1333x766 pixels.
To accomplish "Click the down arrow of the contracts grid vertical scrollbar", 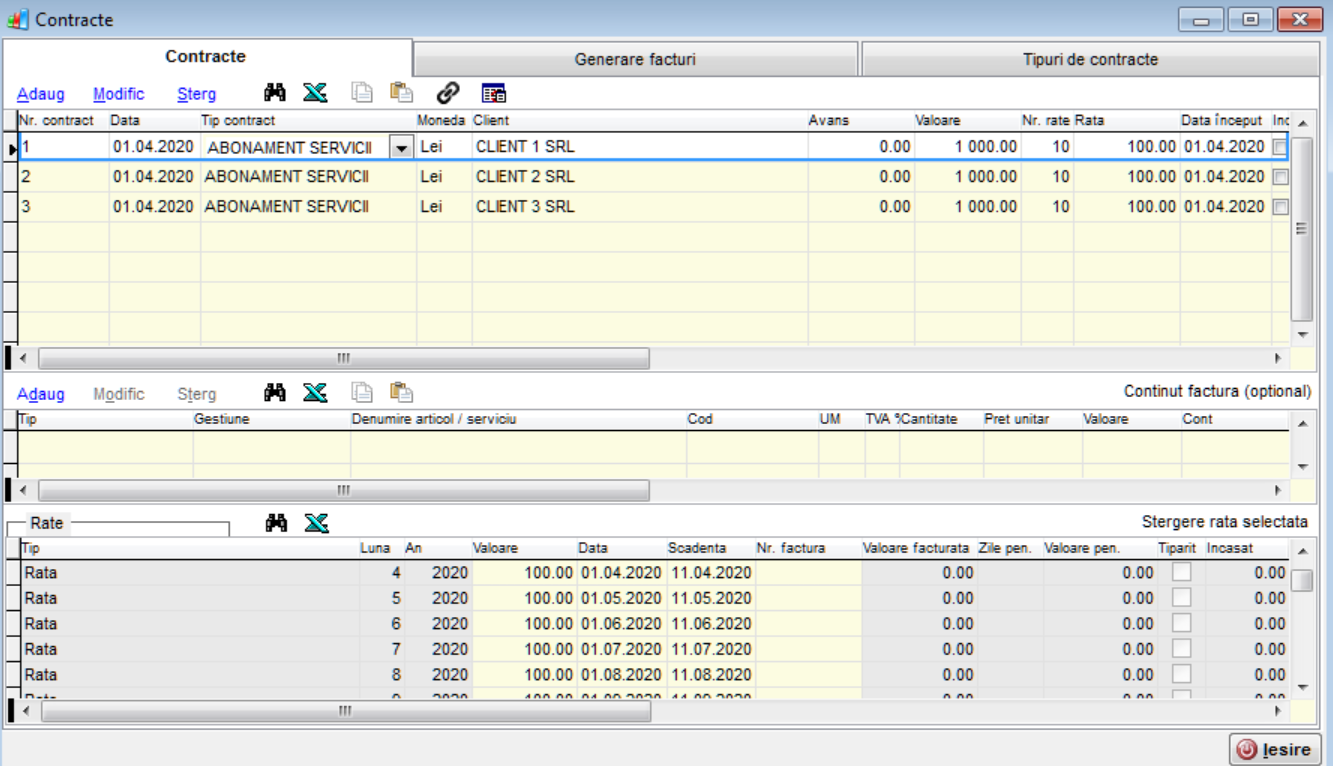I will pos(1301,334).
